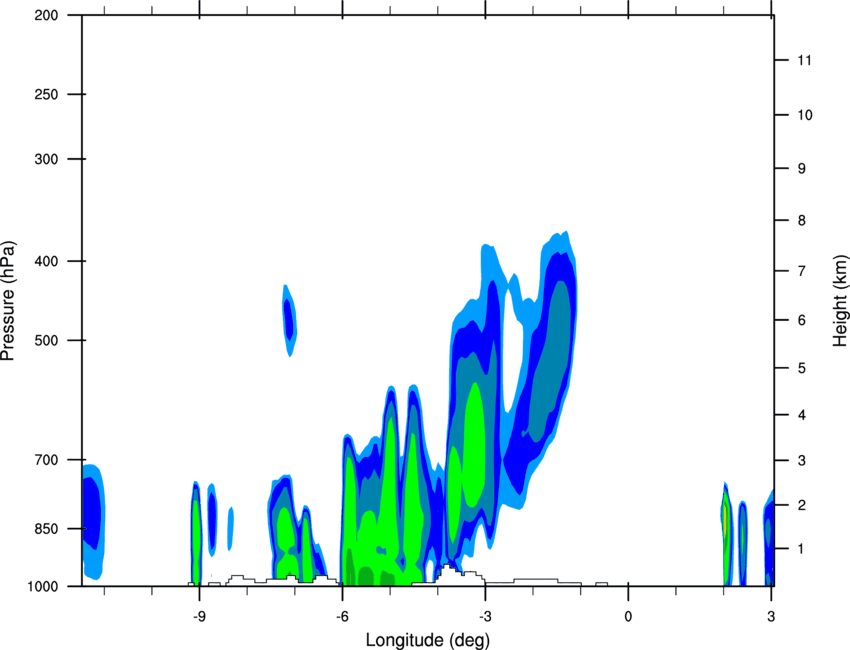Pick the 7 km height label
The width and height of the screenshot is (850, 650).
tap(802, 271)
